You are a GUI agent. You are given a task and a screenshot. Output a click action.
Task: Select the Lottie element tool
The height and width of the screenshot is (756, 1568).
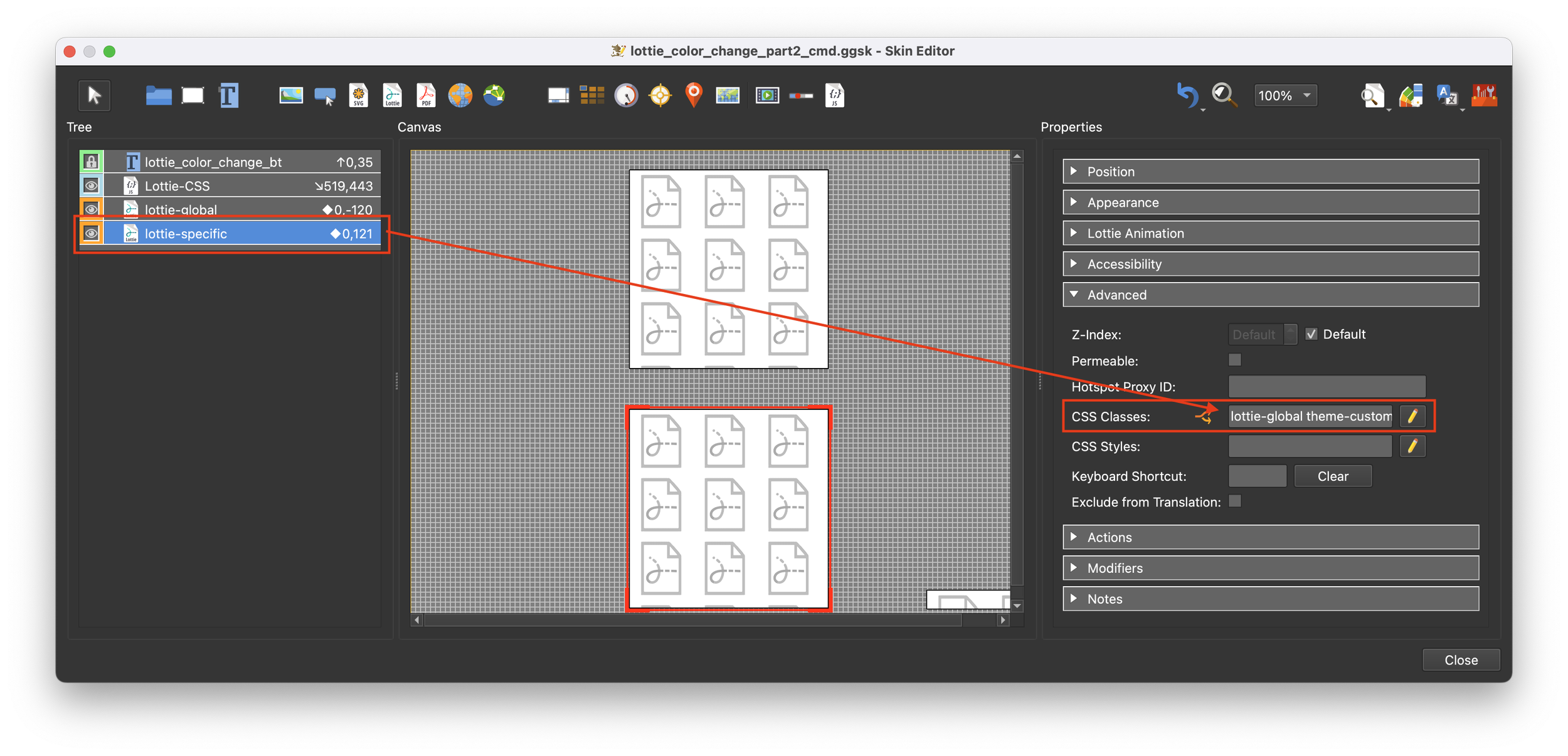[392, 95]
